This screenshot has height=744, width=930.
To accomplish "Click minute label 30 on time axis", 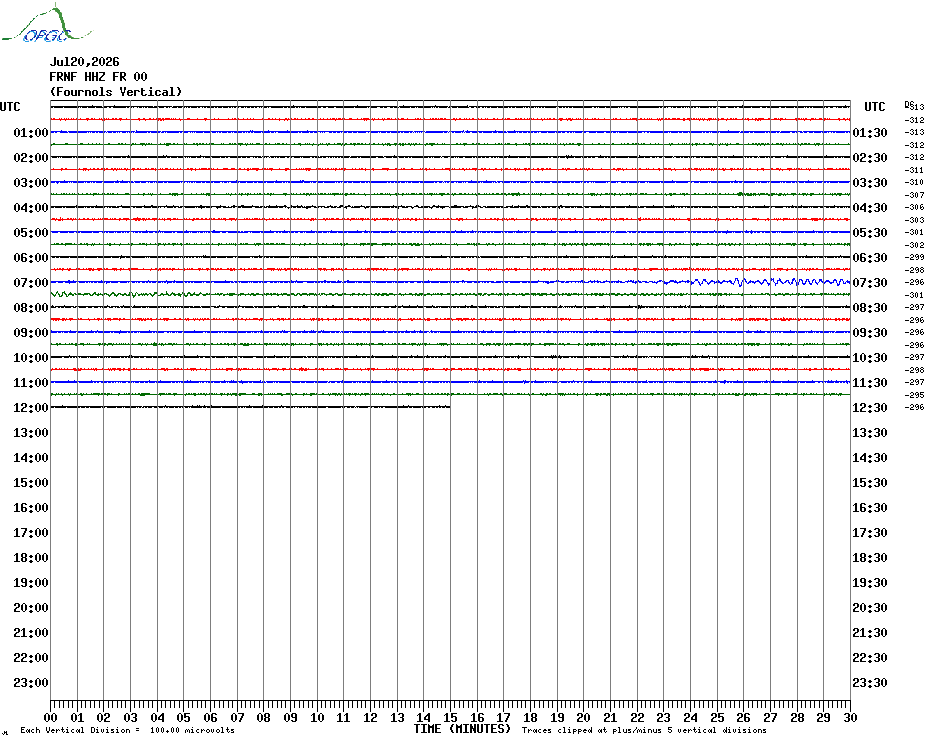I will click(851, 717).
